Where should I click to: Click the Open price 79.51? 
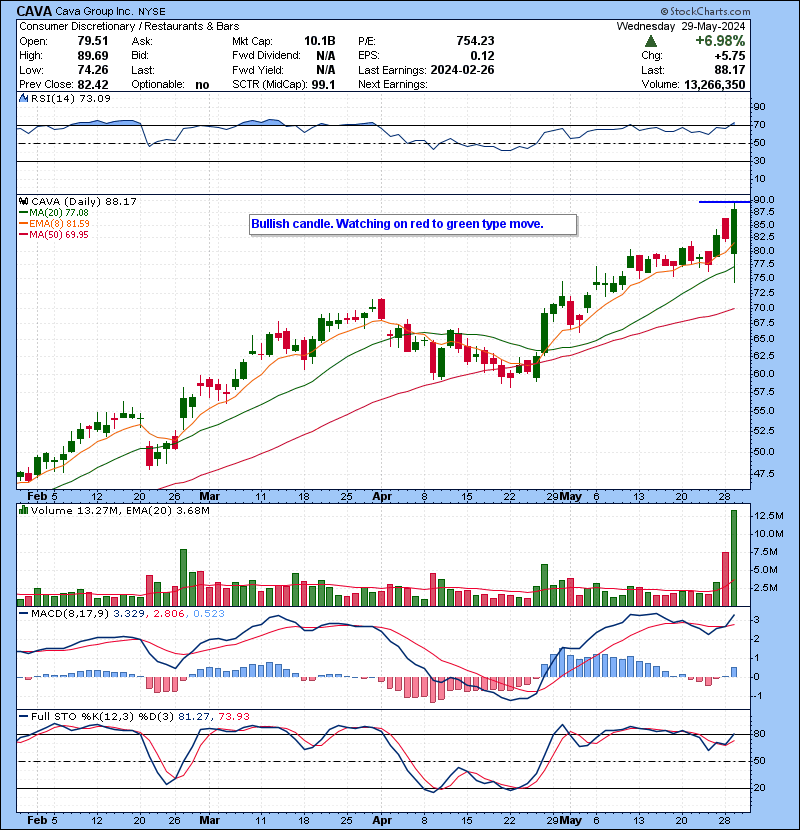click(x=93, y=41)
